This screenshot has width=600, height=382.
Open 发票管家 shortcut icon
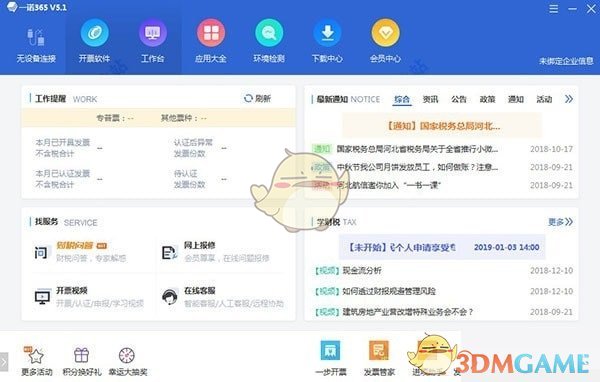(379, 351)
